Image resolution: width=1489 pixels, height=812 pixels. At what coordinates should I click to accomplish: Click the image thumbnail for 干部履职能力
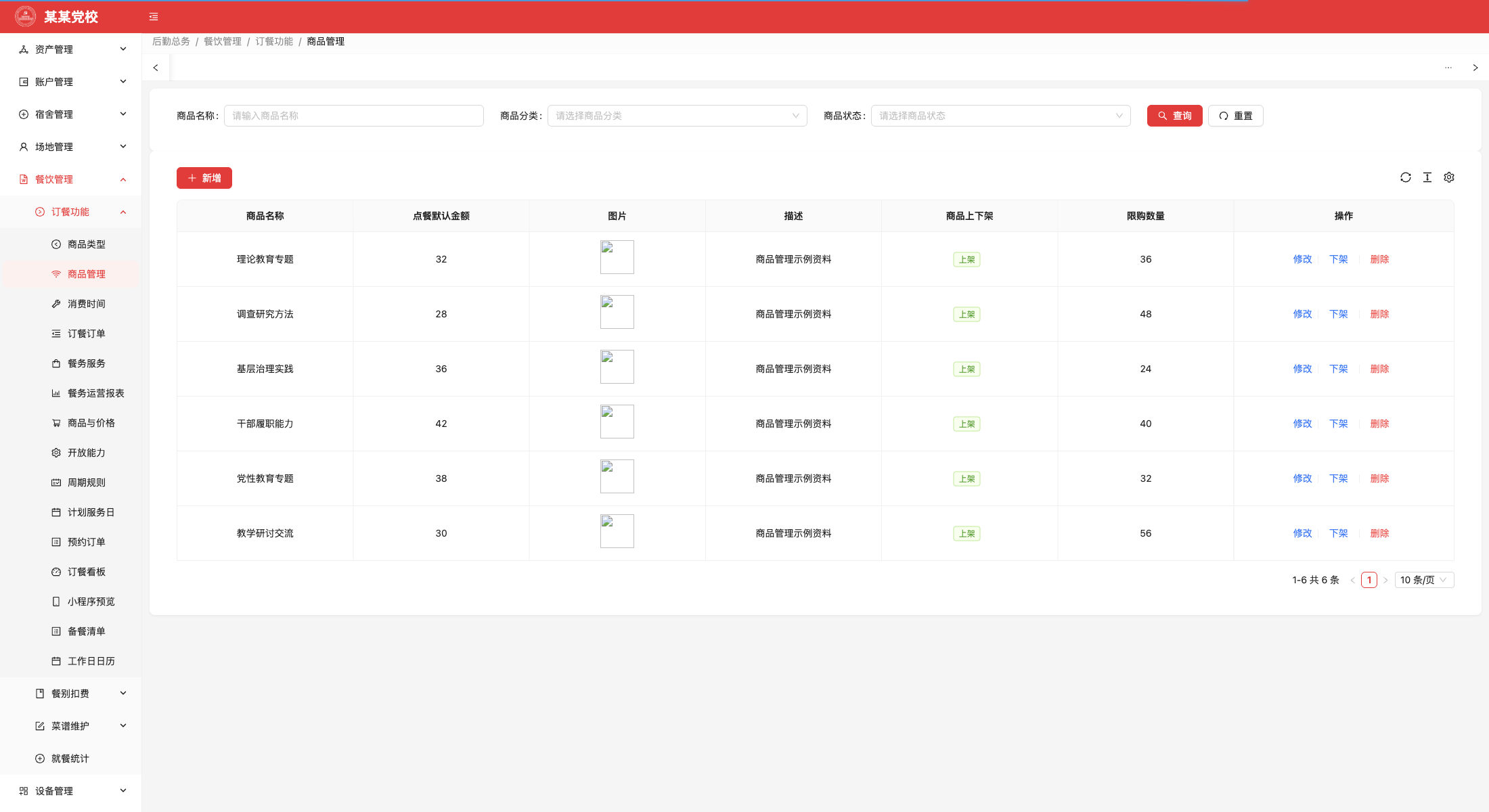point(617,422)
